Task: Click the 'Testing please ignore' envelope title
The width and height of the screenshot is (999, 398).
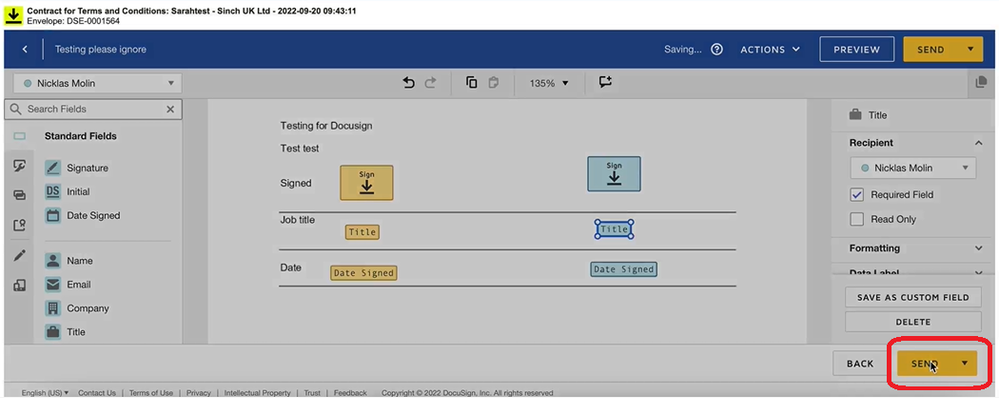Action: tap(100, 49)
